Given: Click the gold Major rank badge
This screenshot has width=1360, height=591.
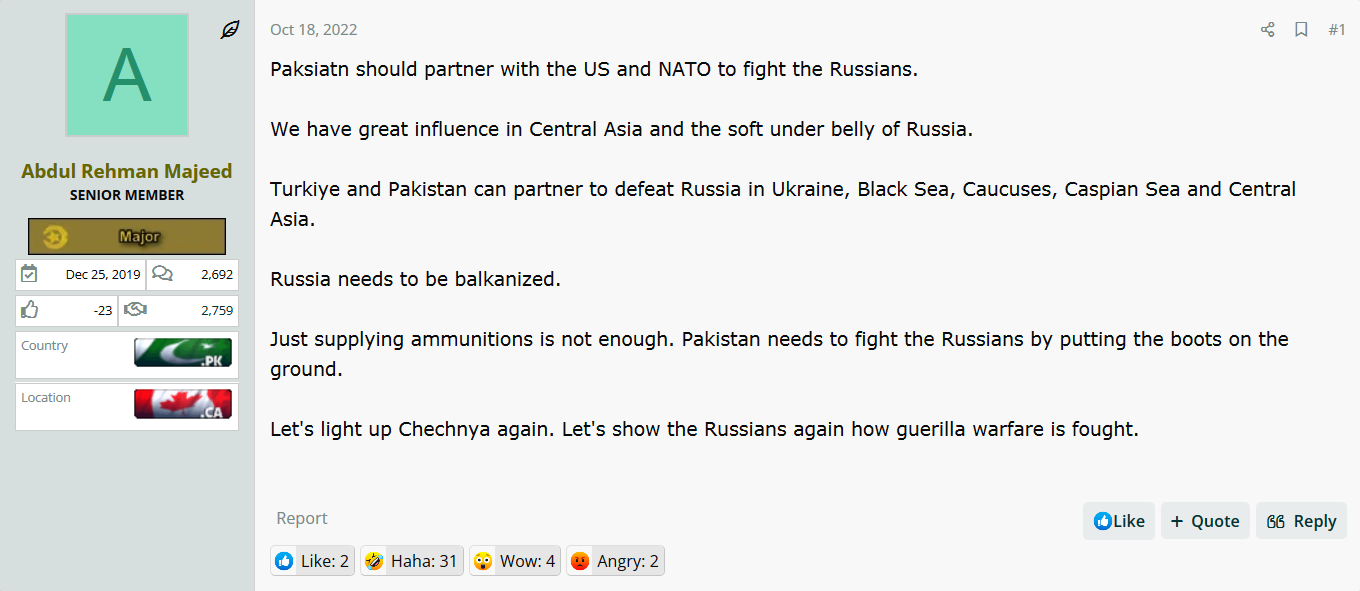Looking at the screenshot, I should coord(127,237).
